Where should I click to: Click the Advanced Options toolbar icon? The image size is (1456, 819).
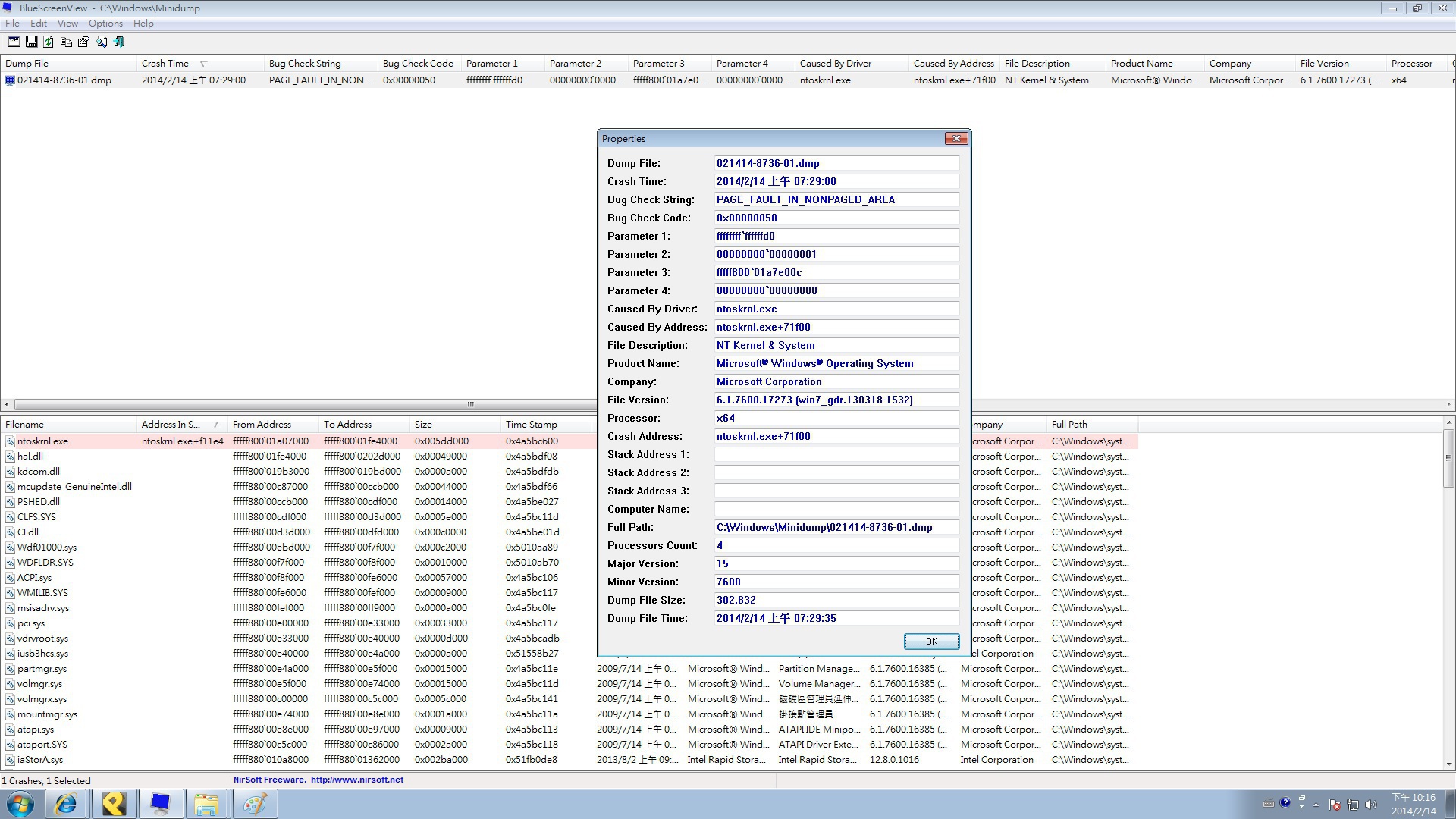click(14, 42)
